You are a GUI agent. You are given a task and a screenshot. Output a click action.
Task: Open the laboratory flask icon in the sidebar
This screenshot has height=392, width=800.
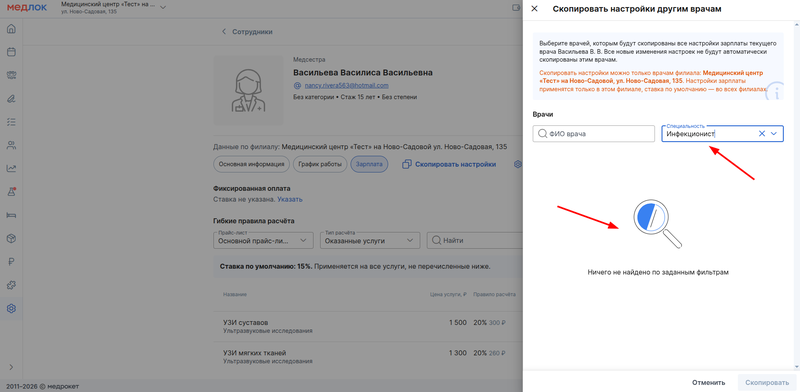coord(11,192)
